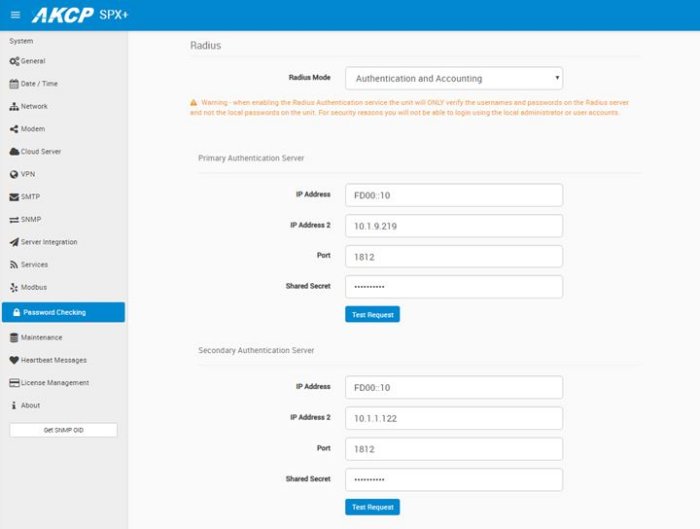
Task: Open the SNMP settings page
Action: [x=31, y=219]
